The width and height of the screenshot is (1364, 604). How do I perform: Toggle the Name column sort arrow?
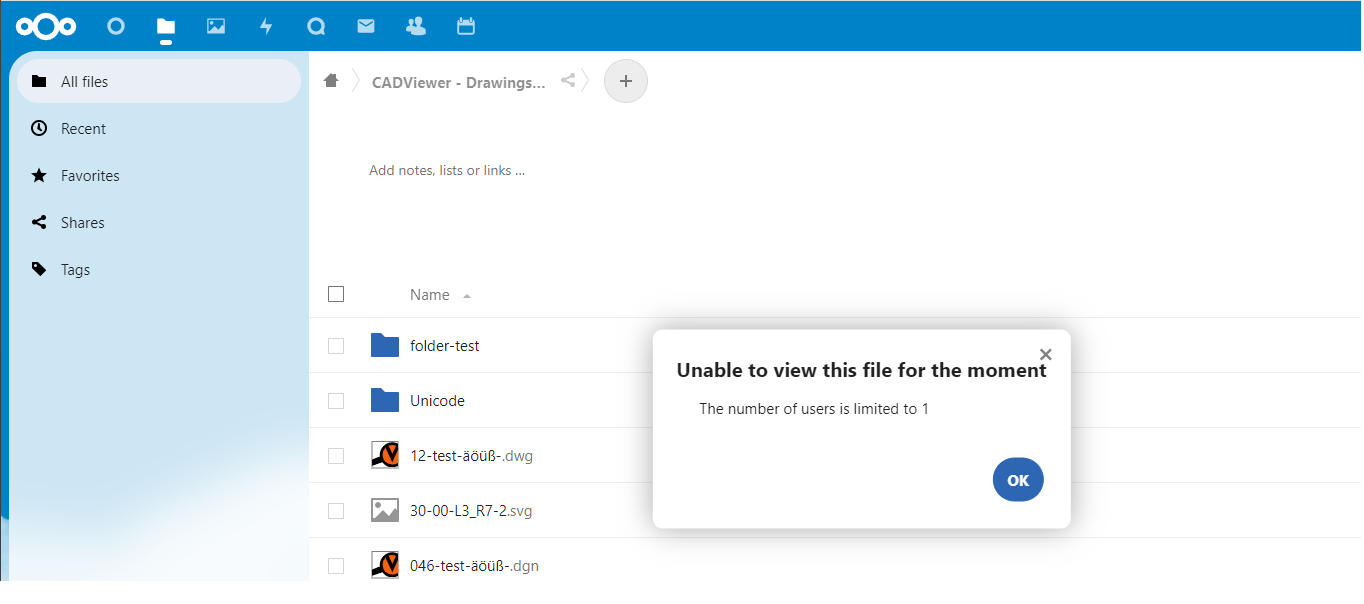tap(469, 295)
